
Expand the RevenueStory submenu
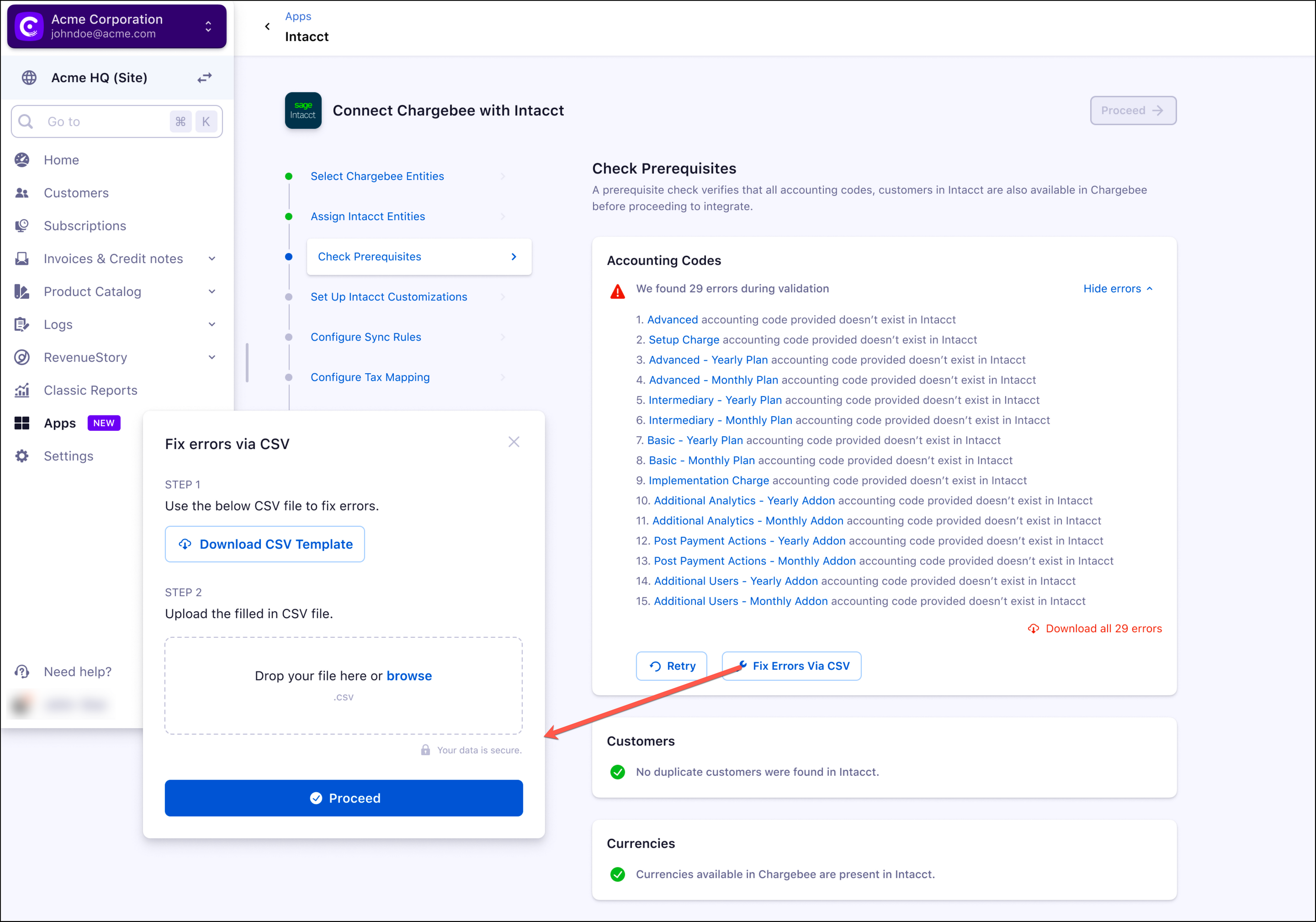[x=212, y=357]
